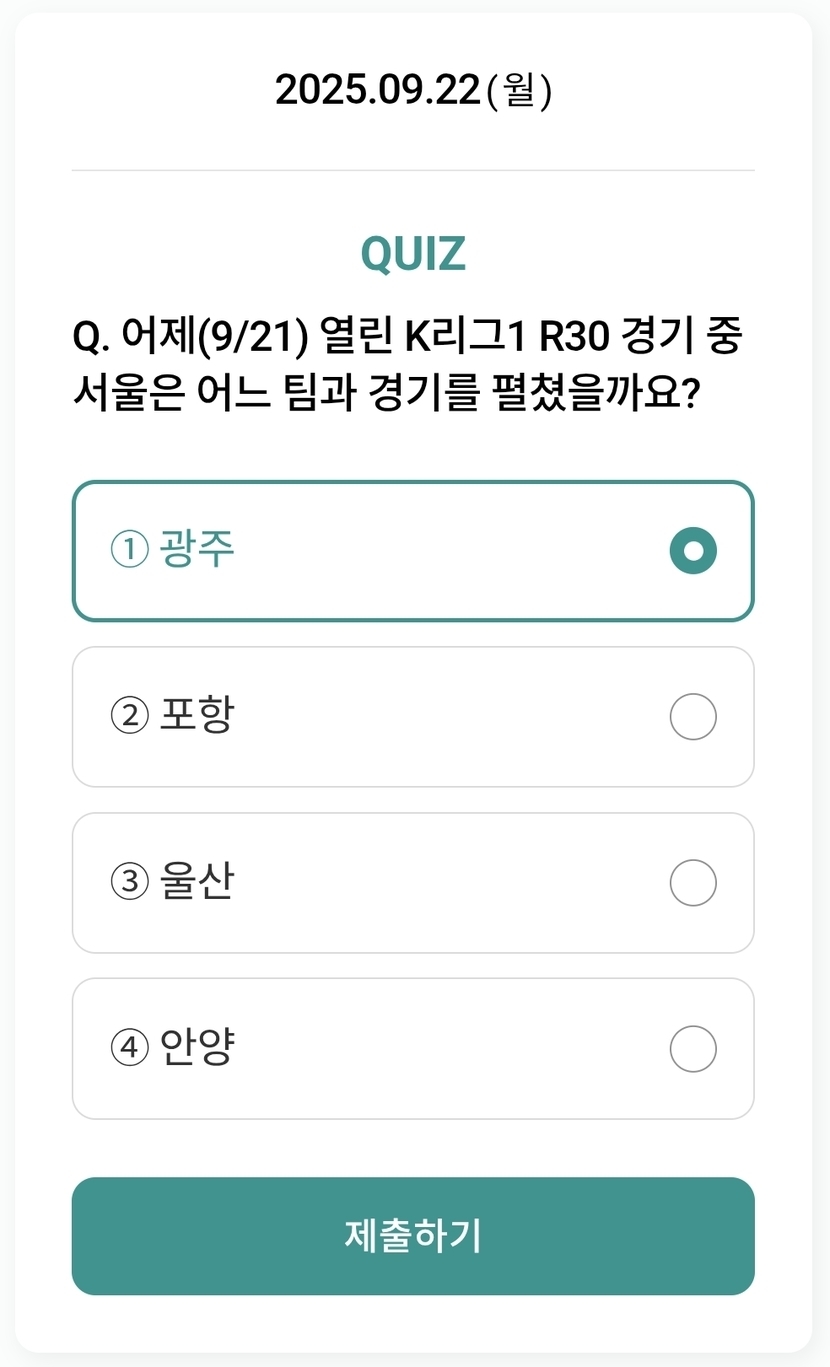Tap the circled number ② icon
Image resolution: width=830 pixels, height=1367 pixels.
pos(129,716)
